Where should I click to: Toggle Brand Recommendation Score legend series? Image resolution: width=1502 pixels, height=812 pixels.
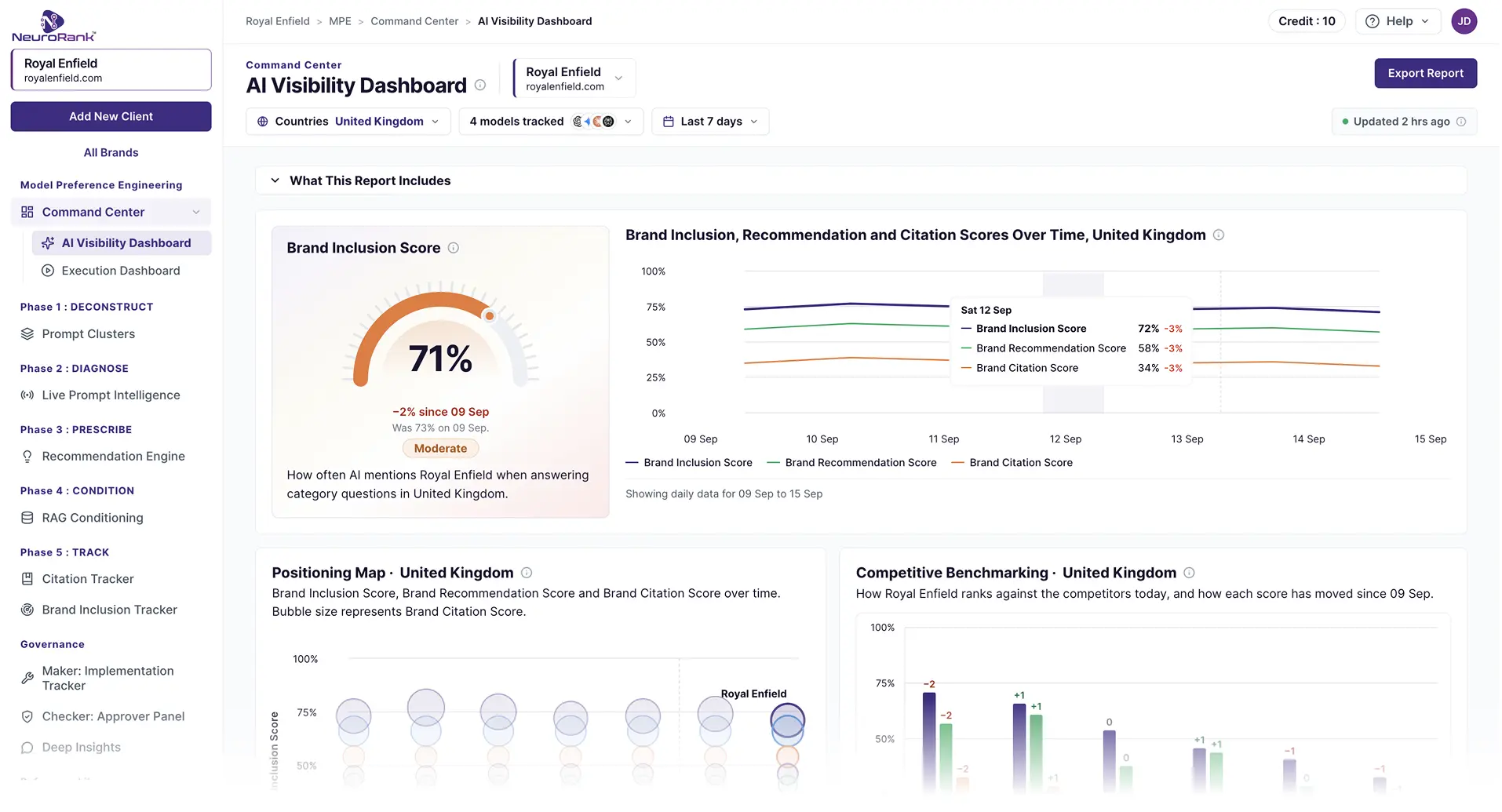click(x=851, y=463)
